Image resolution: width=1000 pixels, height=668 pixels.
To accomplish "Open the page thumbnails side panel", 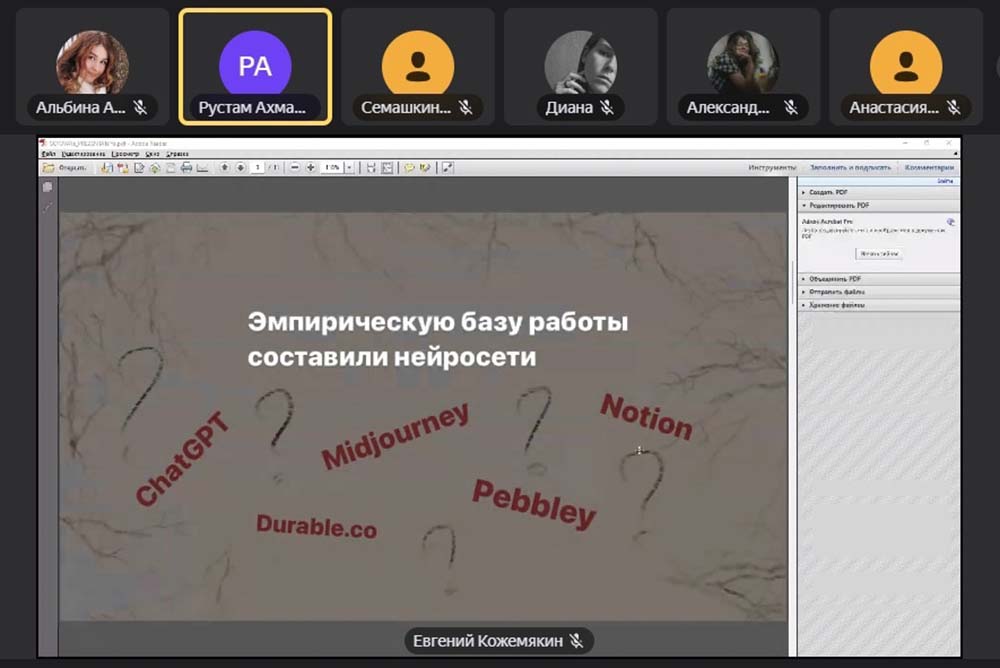I will coord(47,188).
